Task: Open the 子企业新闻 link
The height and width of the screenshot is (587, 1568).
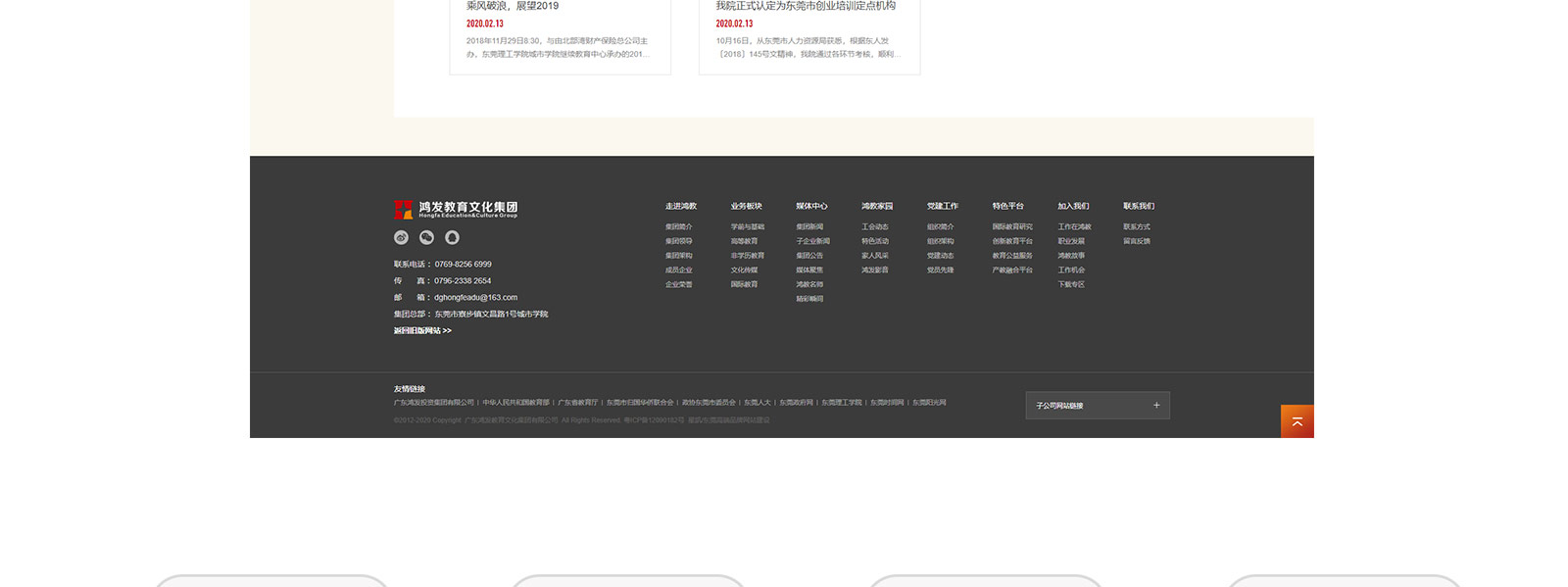Action: click(813, 241)
